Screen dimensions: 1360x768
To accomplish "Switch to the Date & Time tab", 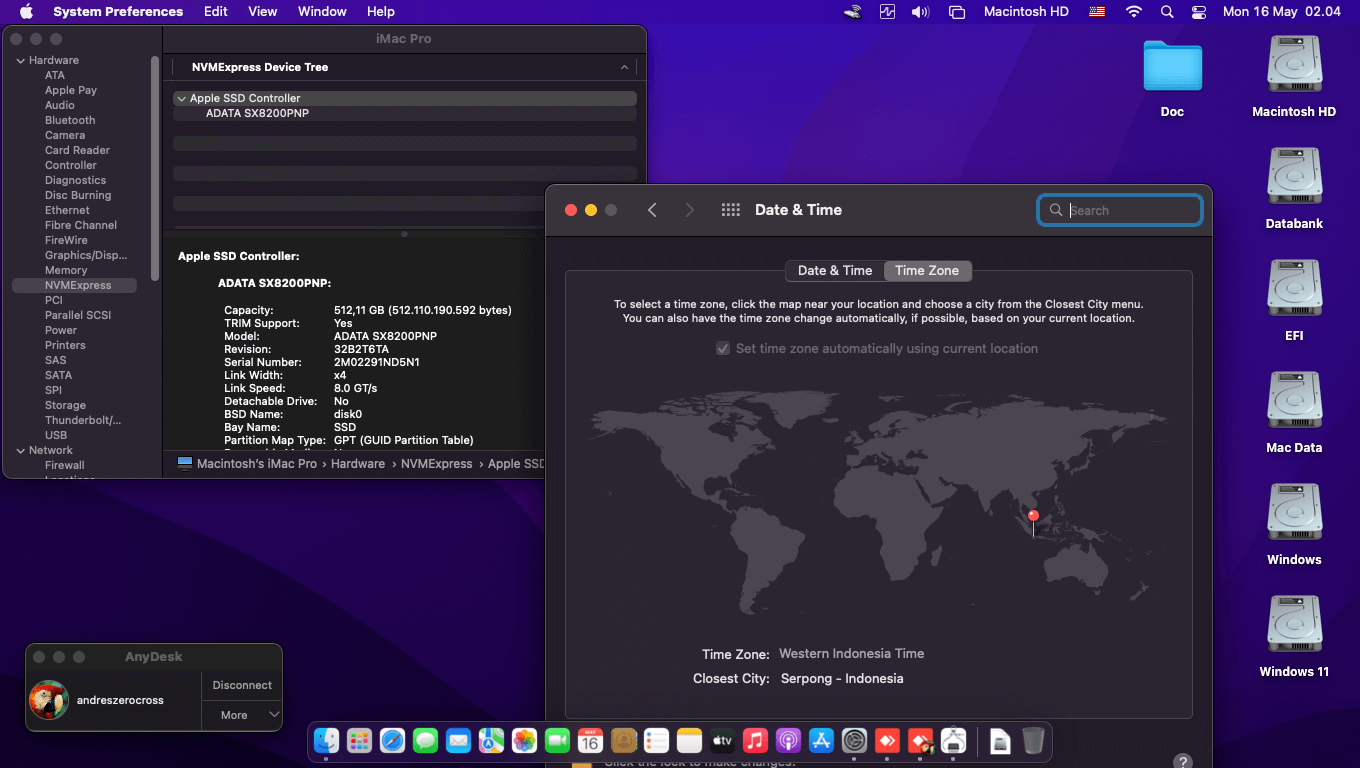I will coord(834,271).
